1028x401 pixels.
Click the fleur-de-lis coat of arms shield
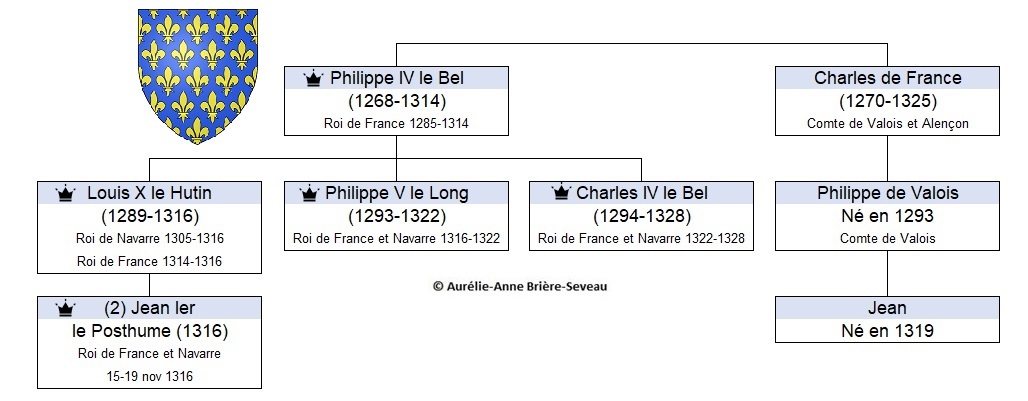coord(197,76)
